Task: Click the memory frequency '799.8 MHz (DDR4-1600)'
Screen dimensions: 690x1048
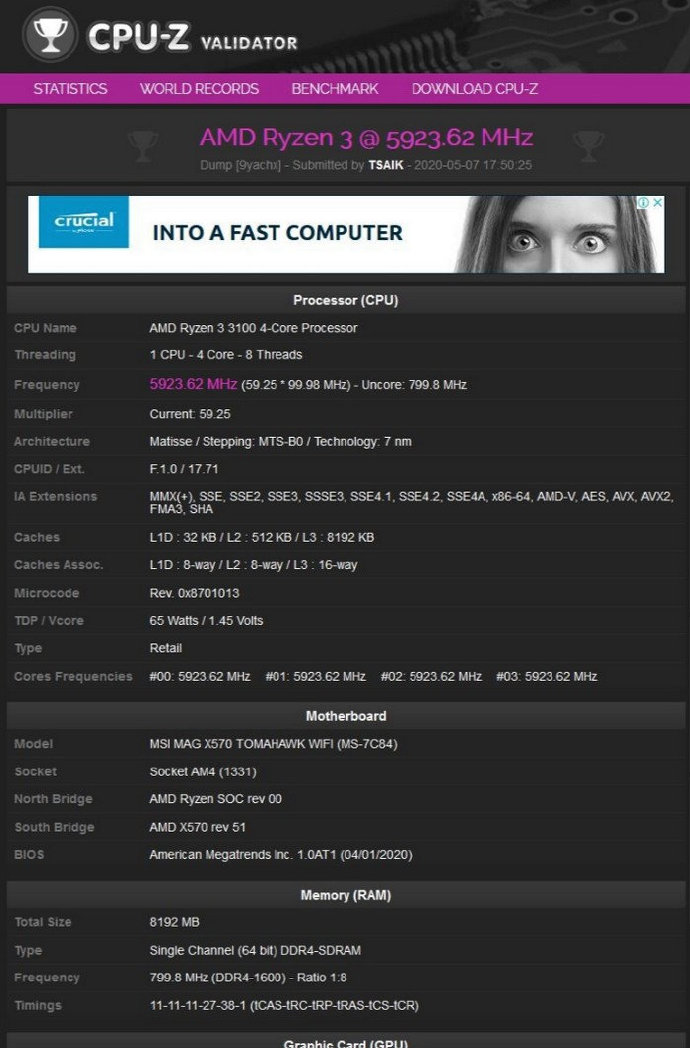Action: [x=217, y=977]
